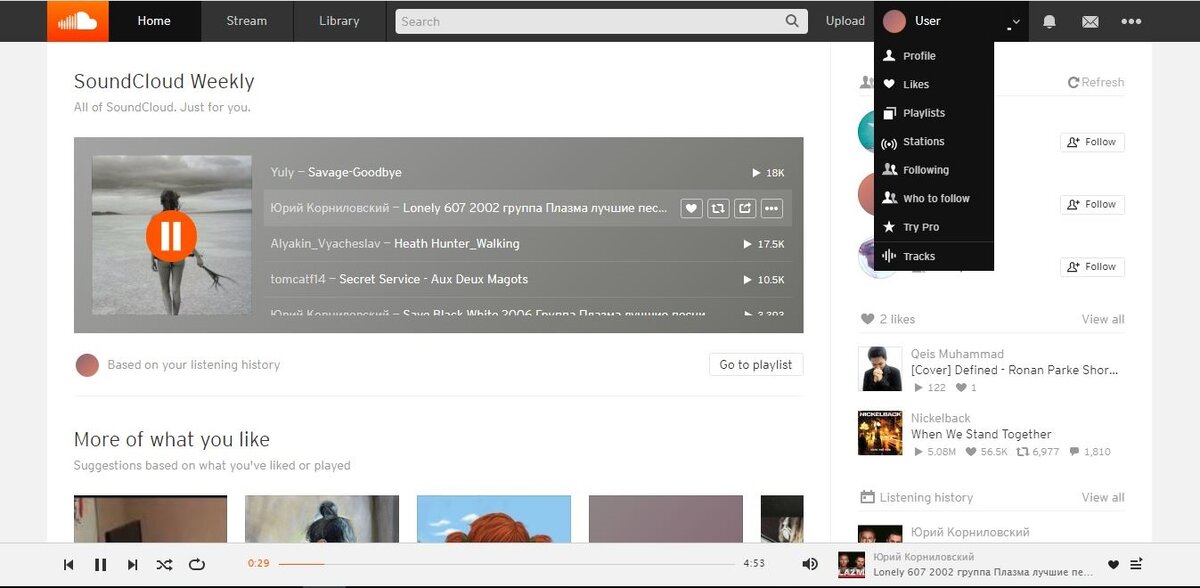Click Refresh in who to follow

[1096, 82]
